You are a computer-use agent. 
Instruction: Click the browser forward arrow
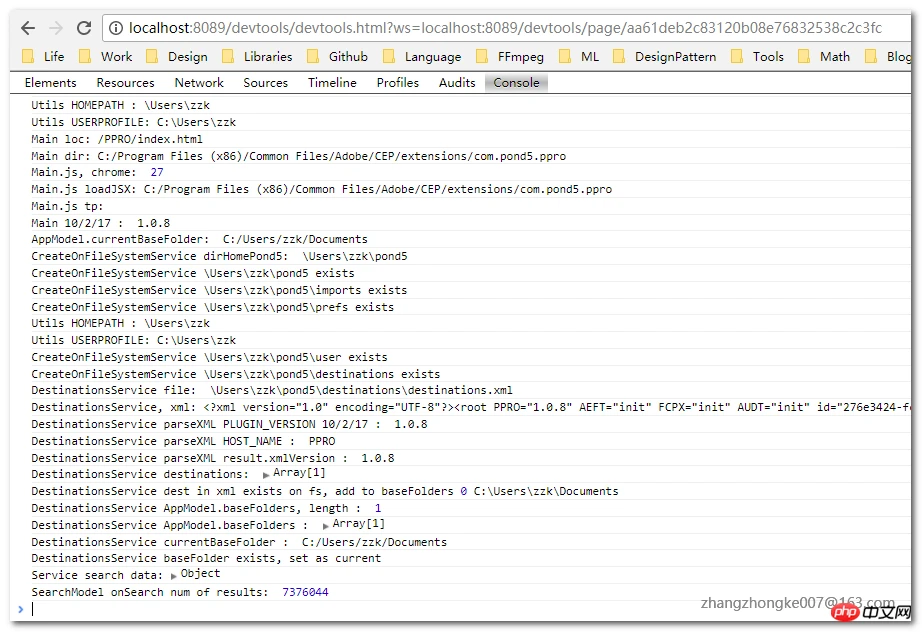coord(56,28)
